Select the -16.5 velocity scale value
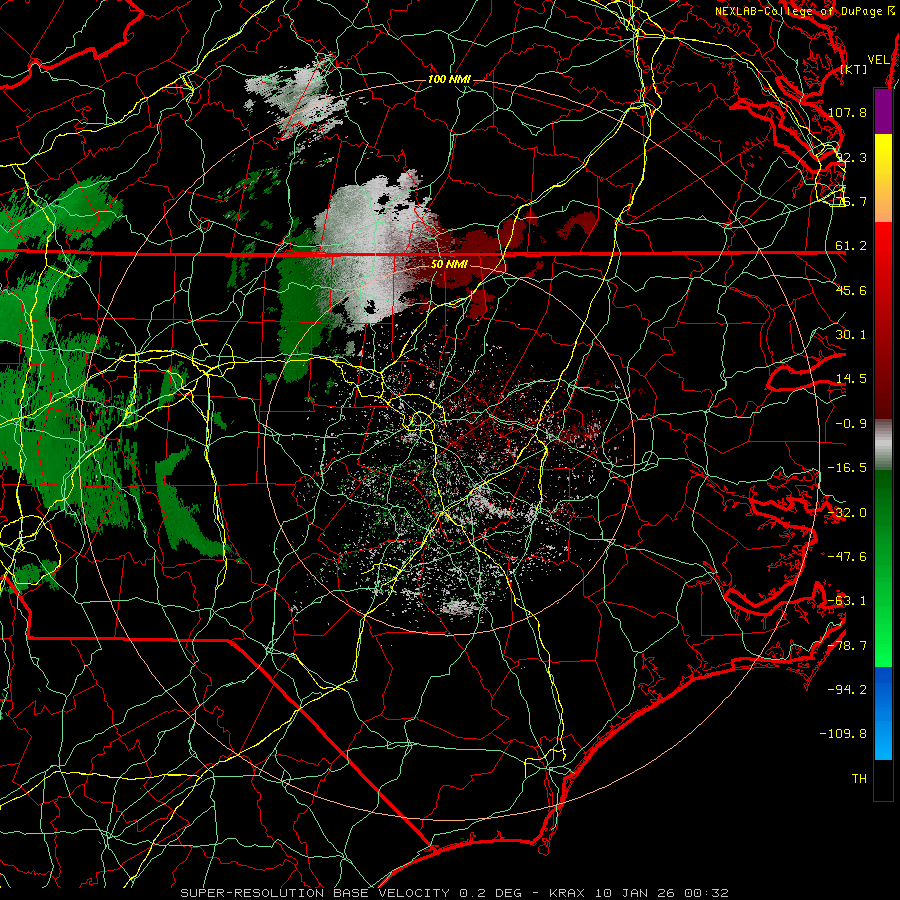The width and height of the screenshot is (900, 900). pyautogui.click(x=847, y=468)
